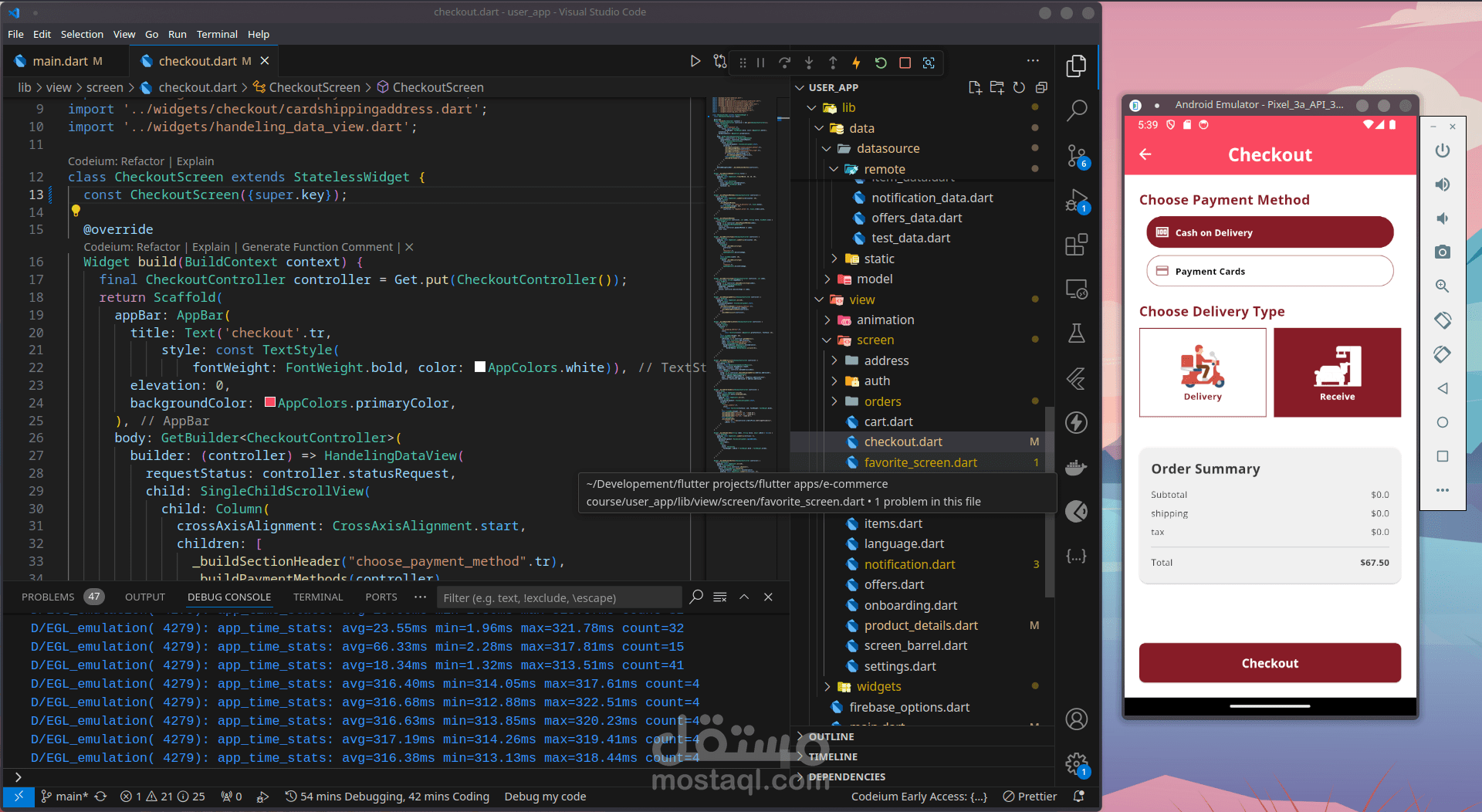Open the Terminal menu
Screen dimensions: 1482x812
coord(217,34)
